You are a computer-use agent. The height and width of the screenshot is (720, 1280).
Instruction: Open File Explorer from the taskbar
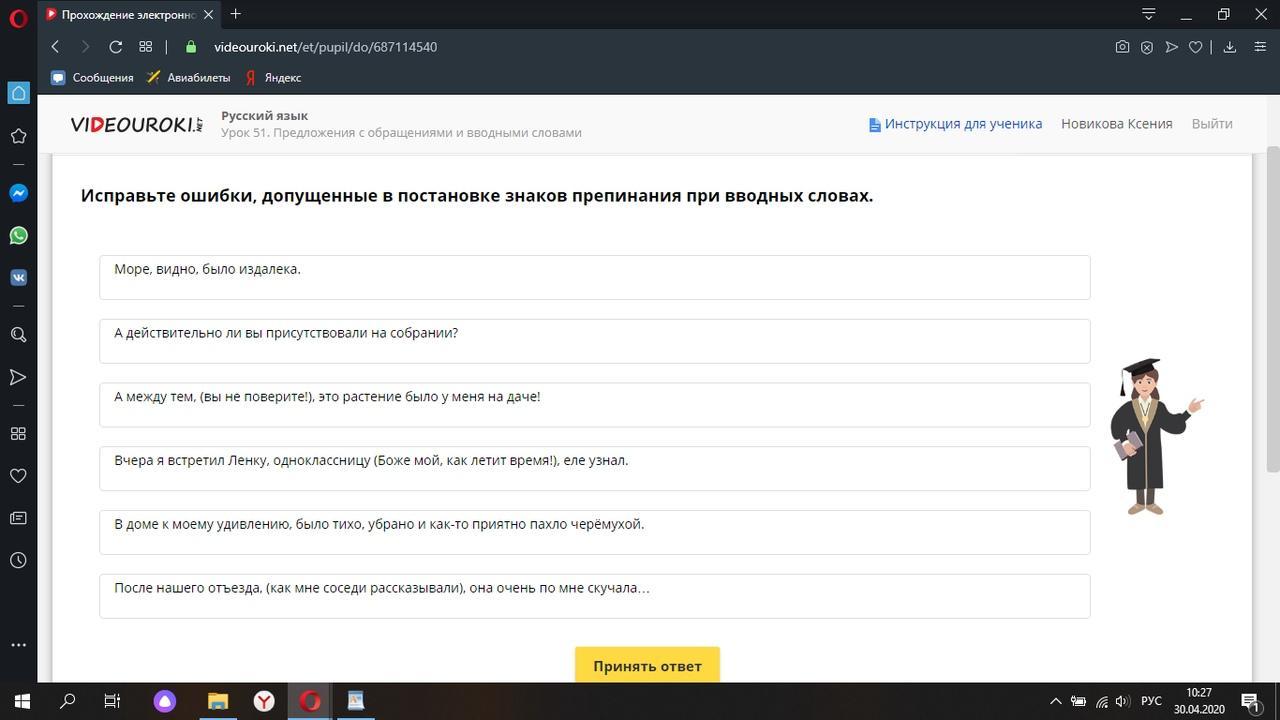[218, 701]
